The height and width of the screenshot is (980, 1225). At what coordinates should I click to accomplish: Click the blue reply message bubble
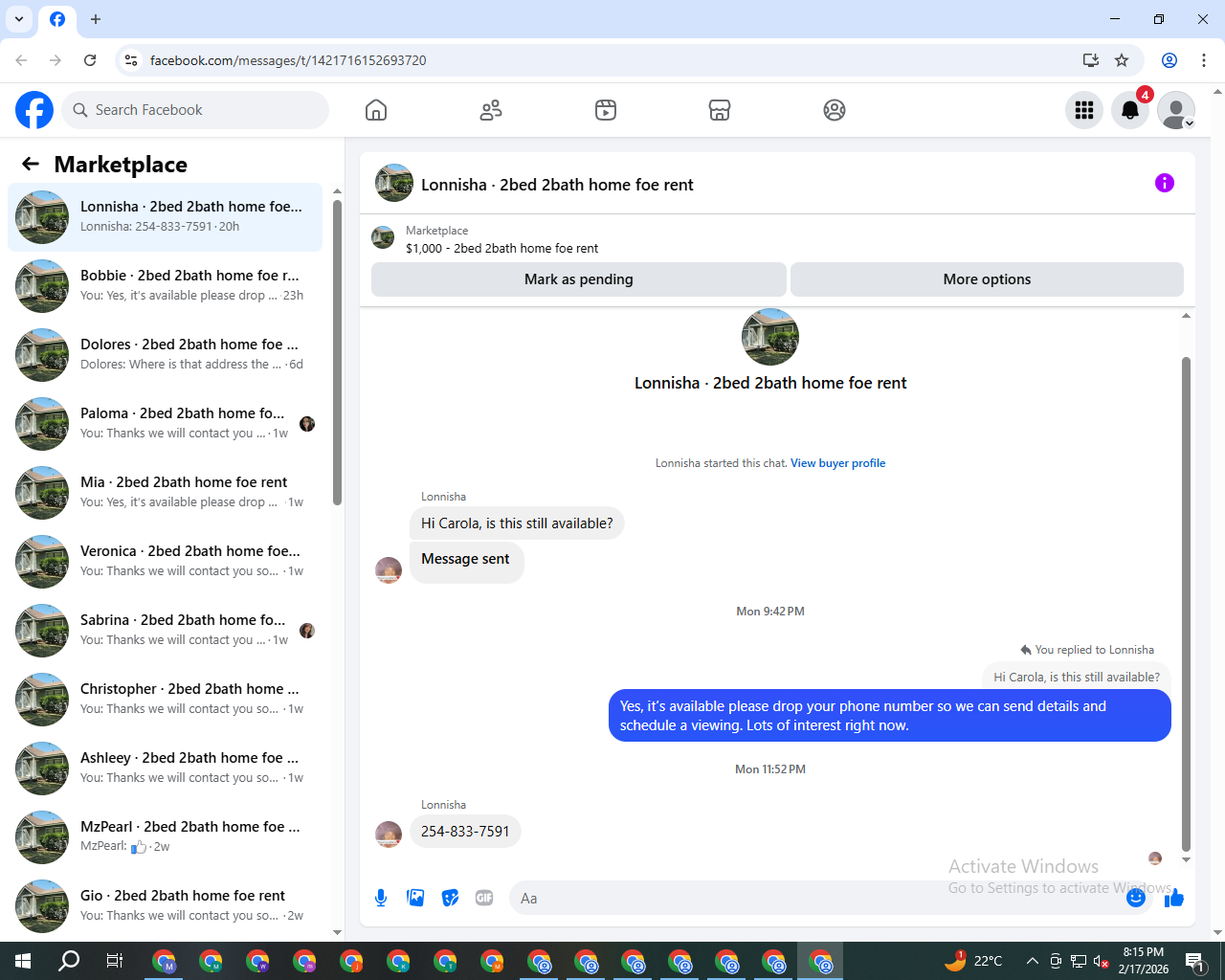[x=890, y=716]
